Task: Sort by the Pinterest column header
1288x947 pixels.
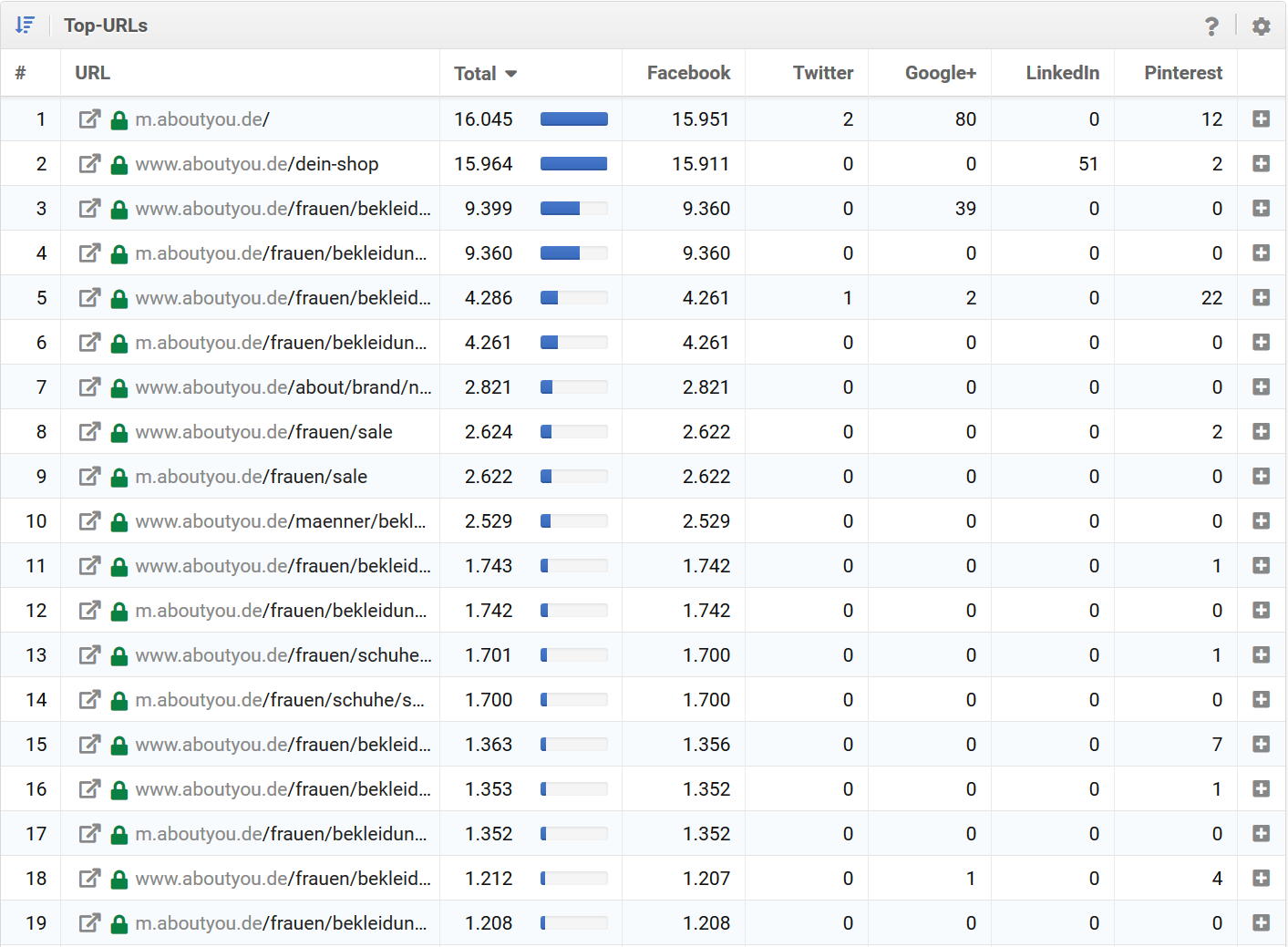Action: click(x=1182, y=73)
